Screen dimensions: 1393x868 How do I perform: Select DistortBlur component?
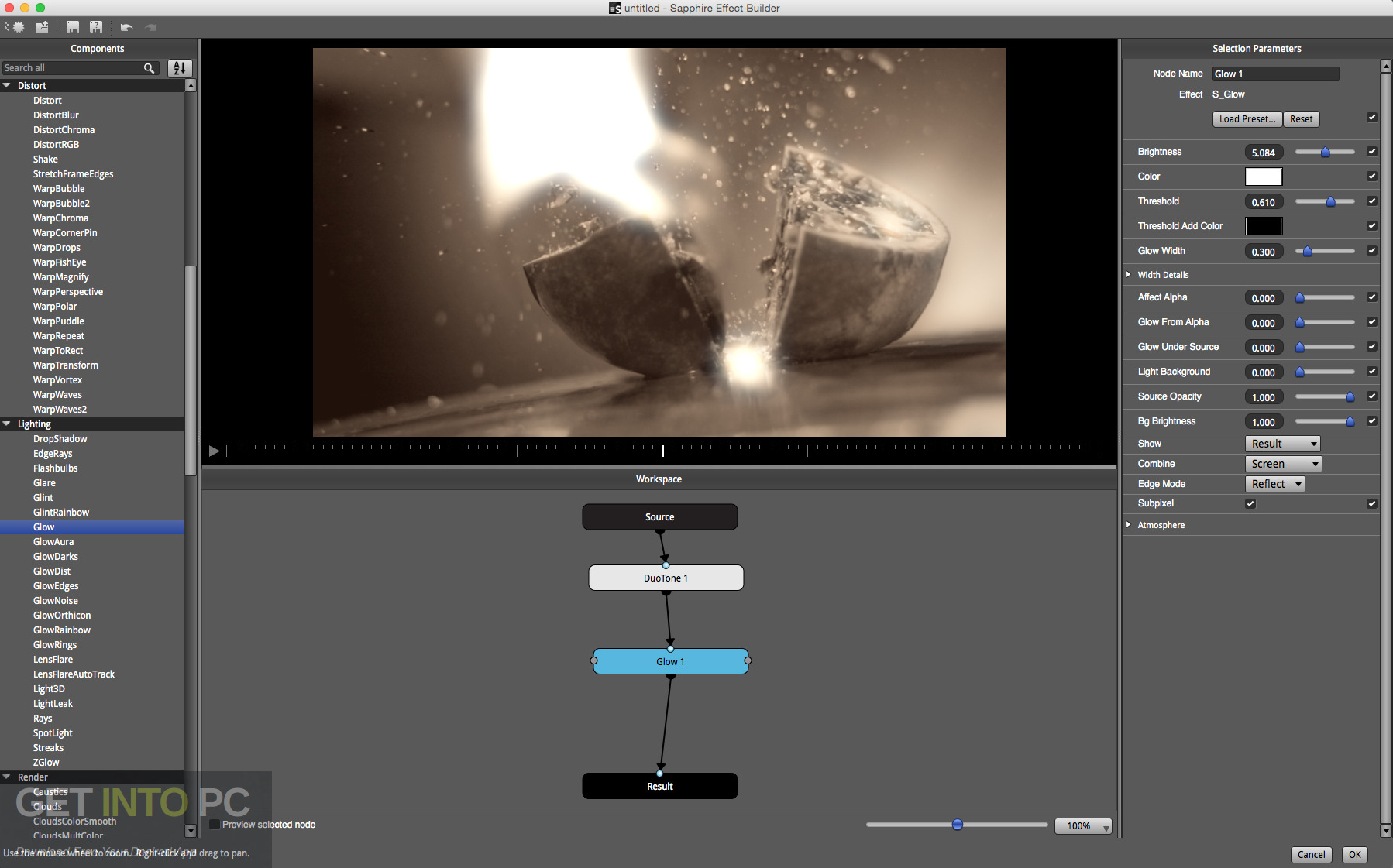coord(56,115)
